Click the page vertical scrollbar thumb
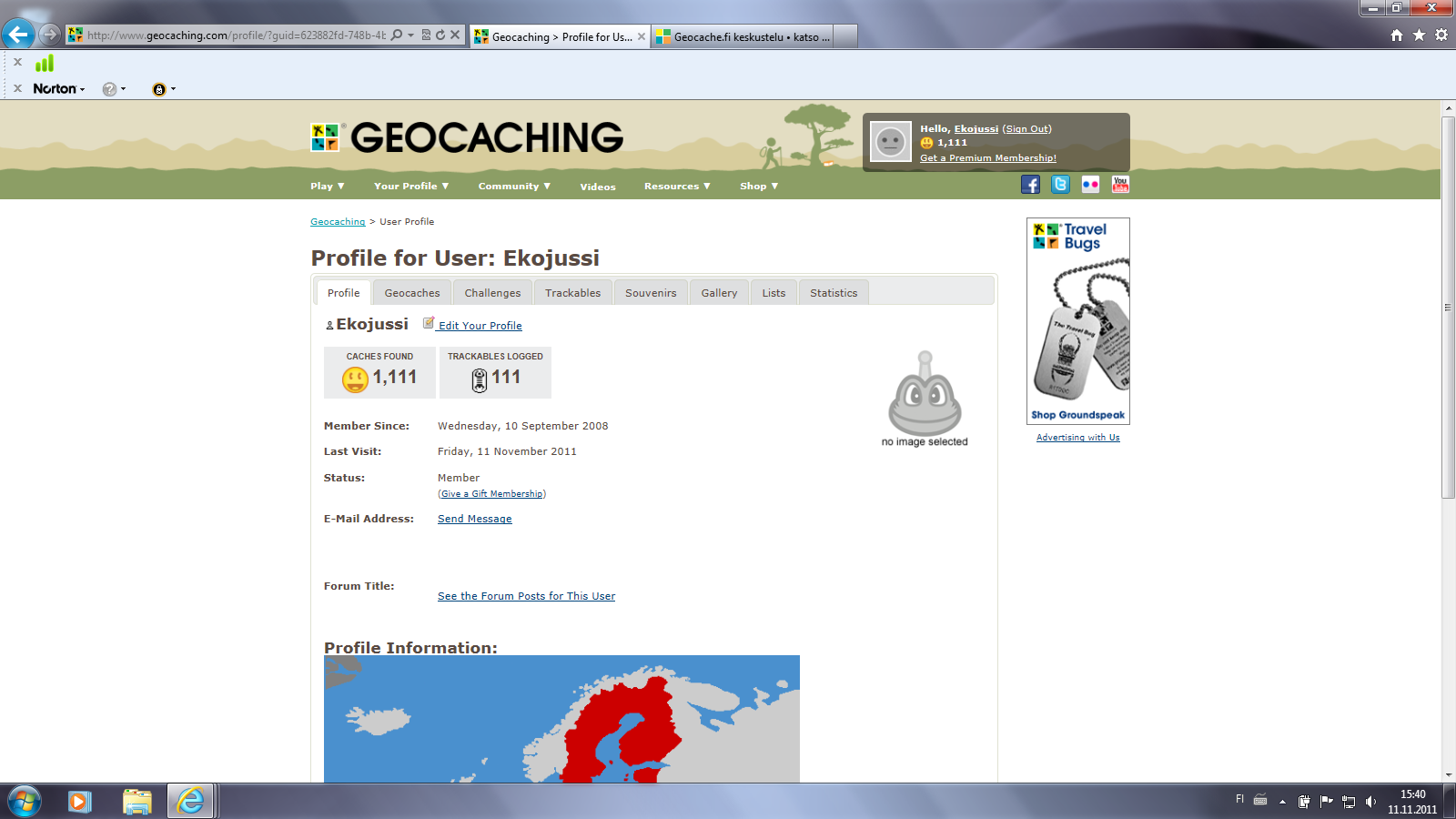The image size is (1456, 819). tap(1448, 307)
